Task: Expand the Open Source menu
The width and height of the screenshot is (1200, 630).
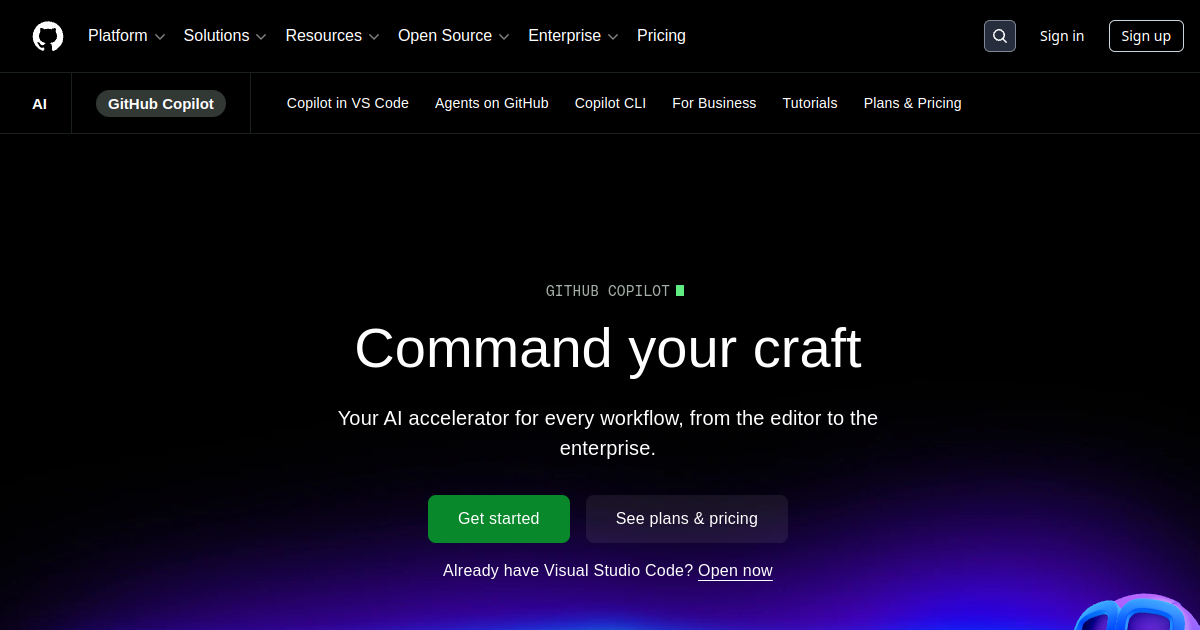Action: click(454, 36)
